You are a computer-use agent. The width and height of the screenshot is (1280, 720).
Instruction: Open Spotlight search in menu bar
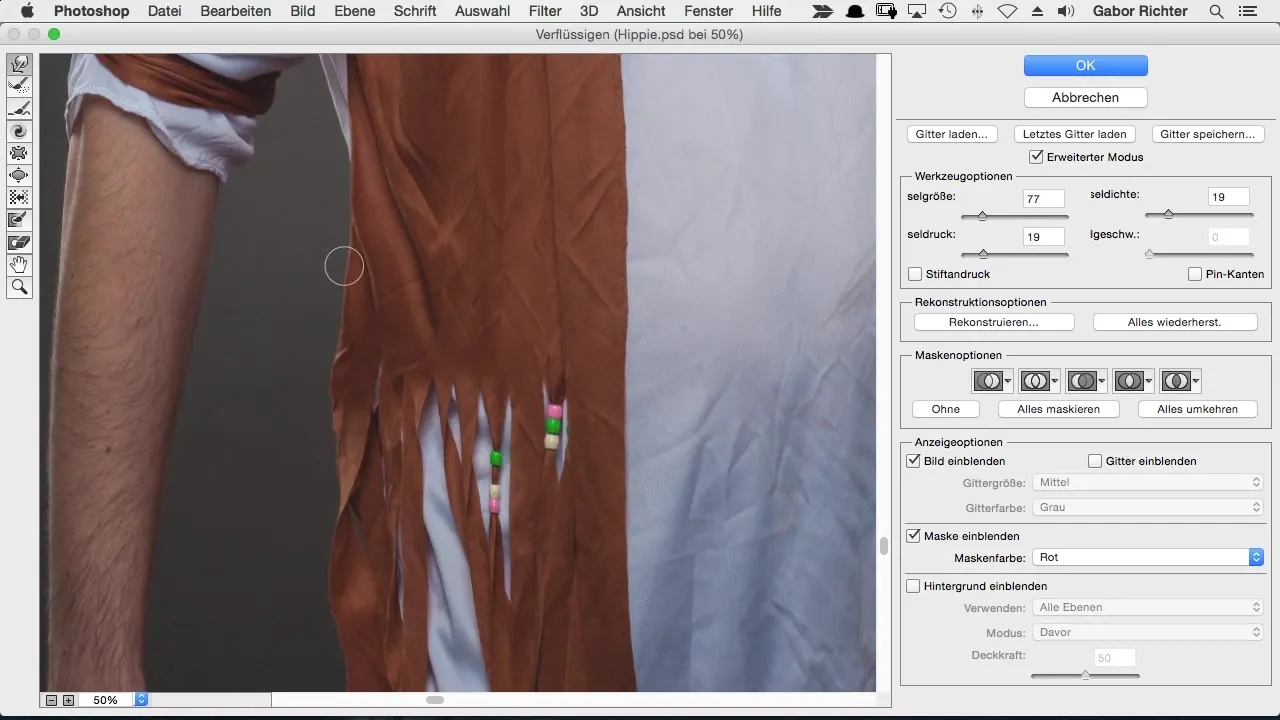(1216, 11)
